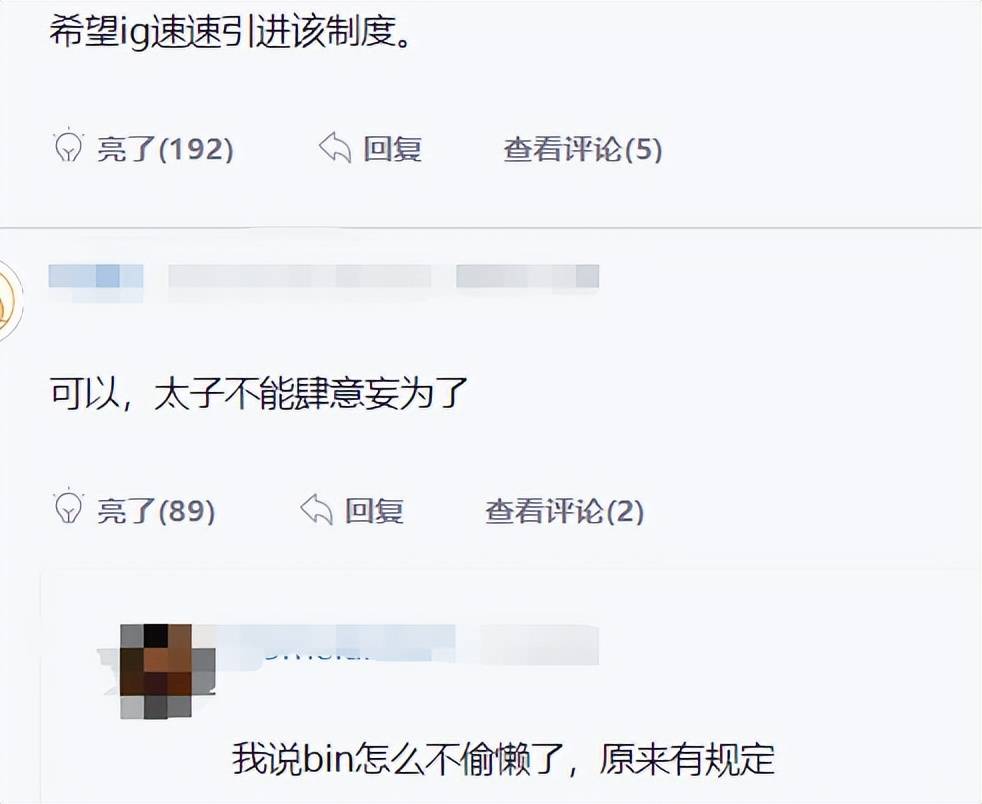Open the blurred blue username of second commenter
The height and width of the screenshot is (804, 982).
pos(96,276)
